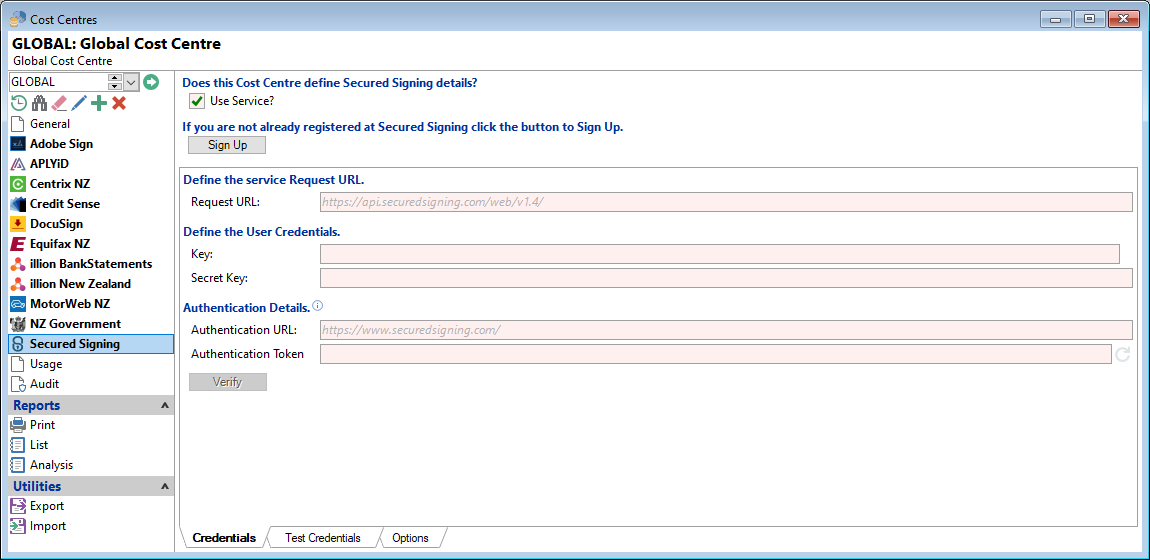Click the Sign Up button
1150x560 pixels.
point(227,145)
